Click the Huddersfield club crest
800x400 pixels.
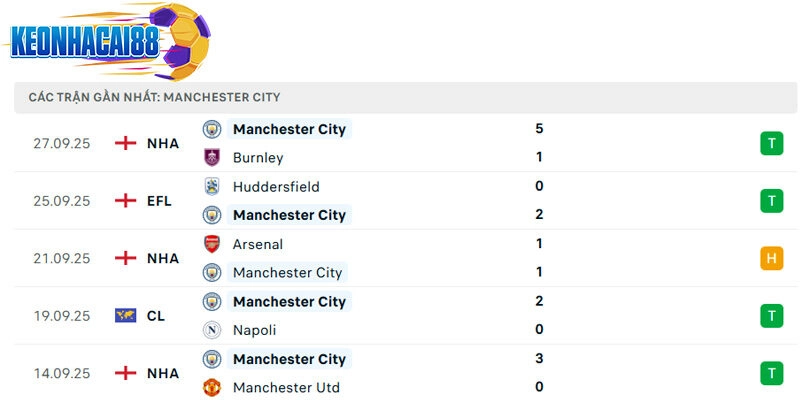(x=212, y=186)
